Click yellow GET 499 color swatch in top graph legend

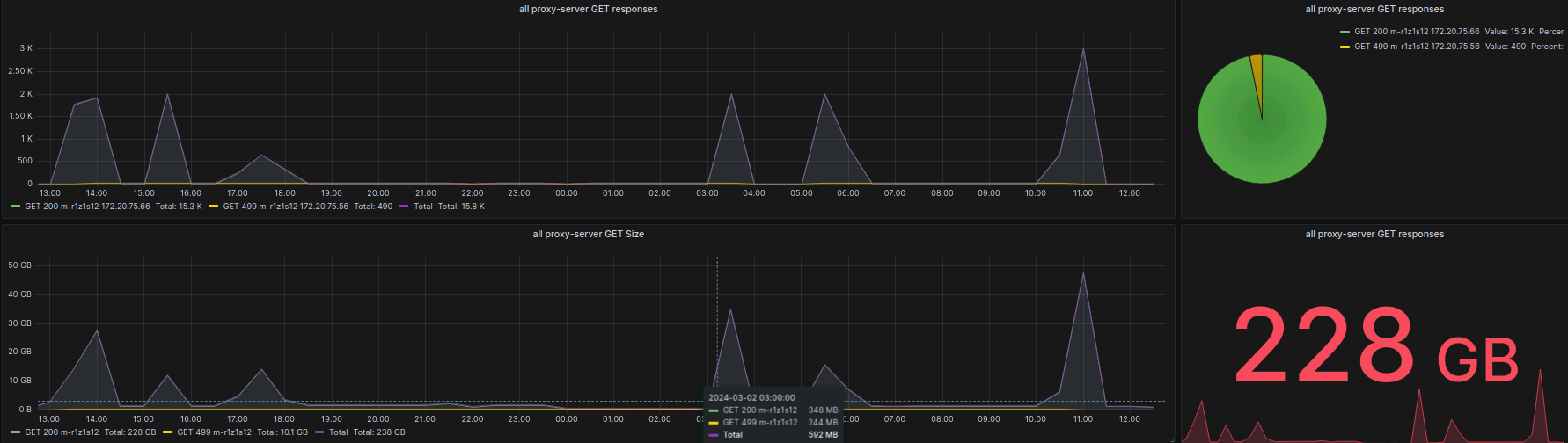tap(214, 207)
